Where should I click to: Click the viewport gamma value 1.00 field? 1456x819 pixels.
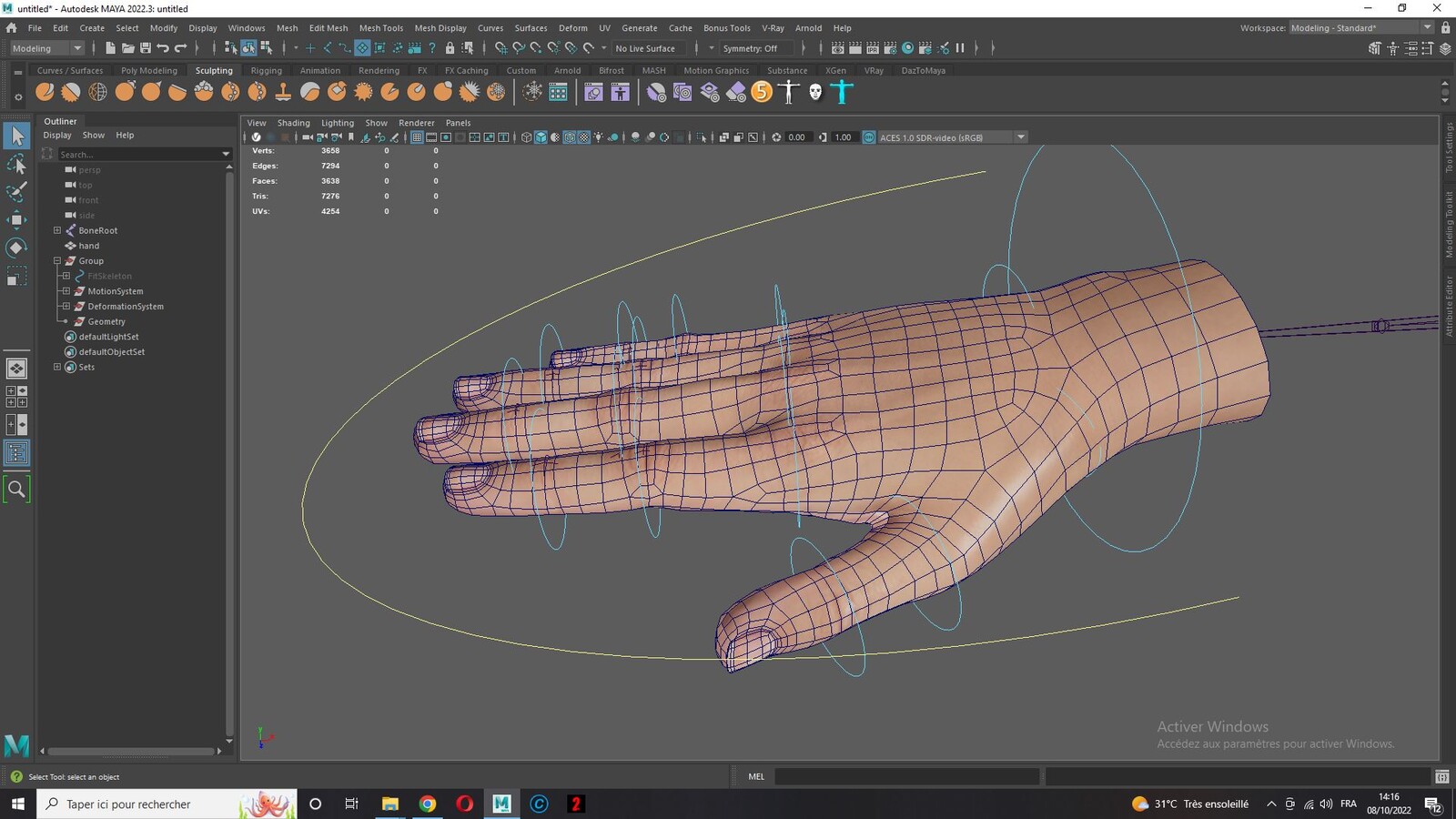coord(844,137)
